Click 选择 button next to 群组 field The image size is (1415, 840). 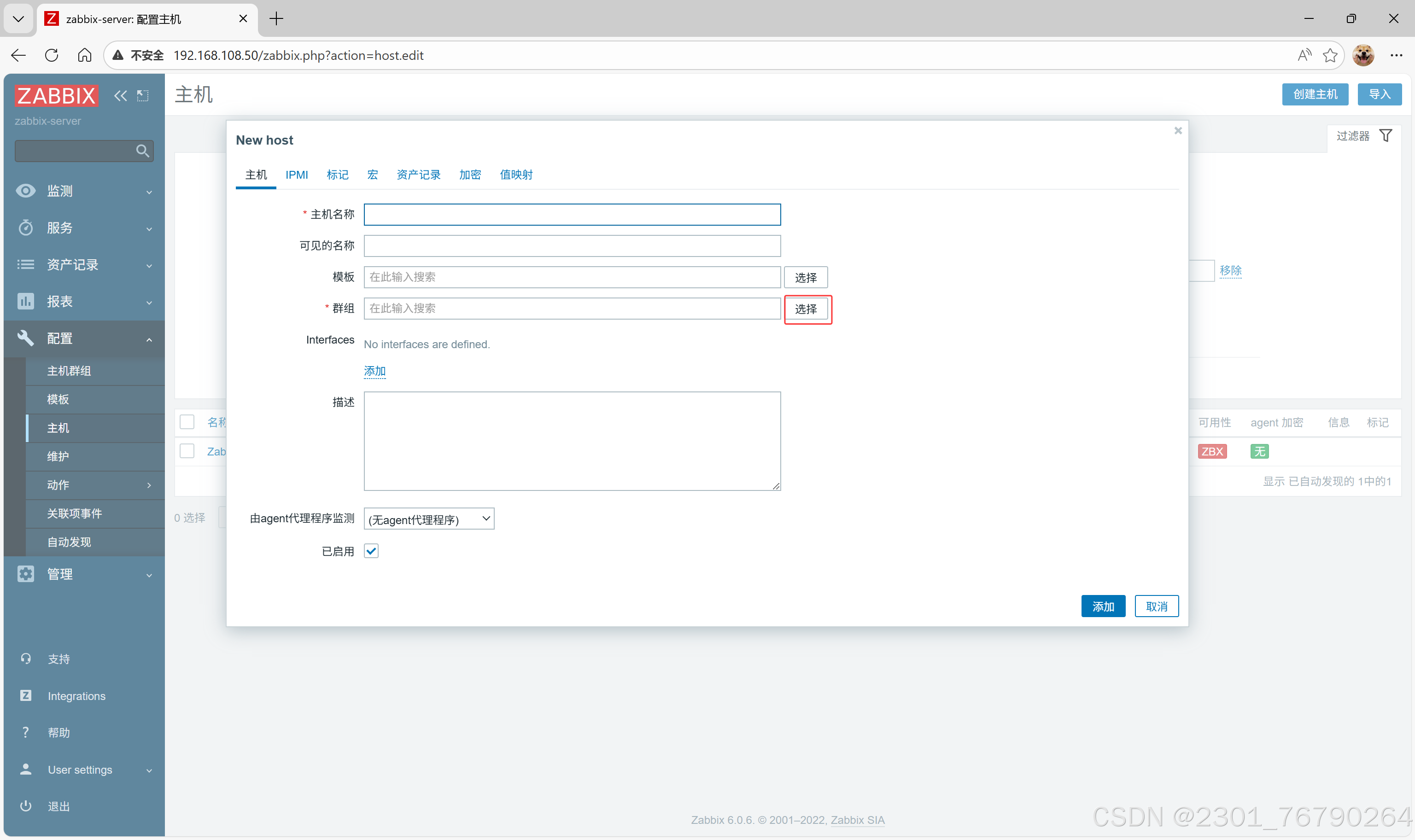(x=806, y=309)
